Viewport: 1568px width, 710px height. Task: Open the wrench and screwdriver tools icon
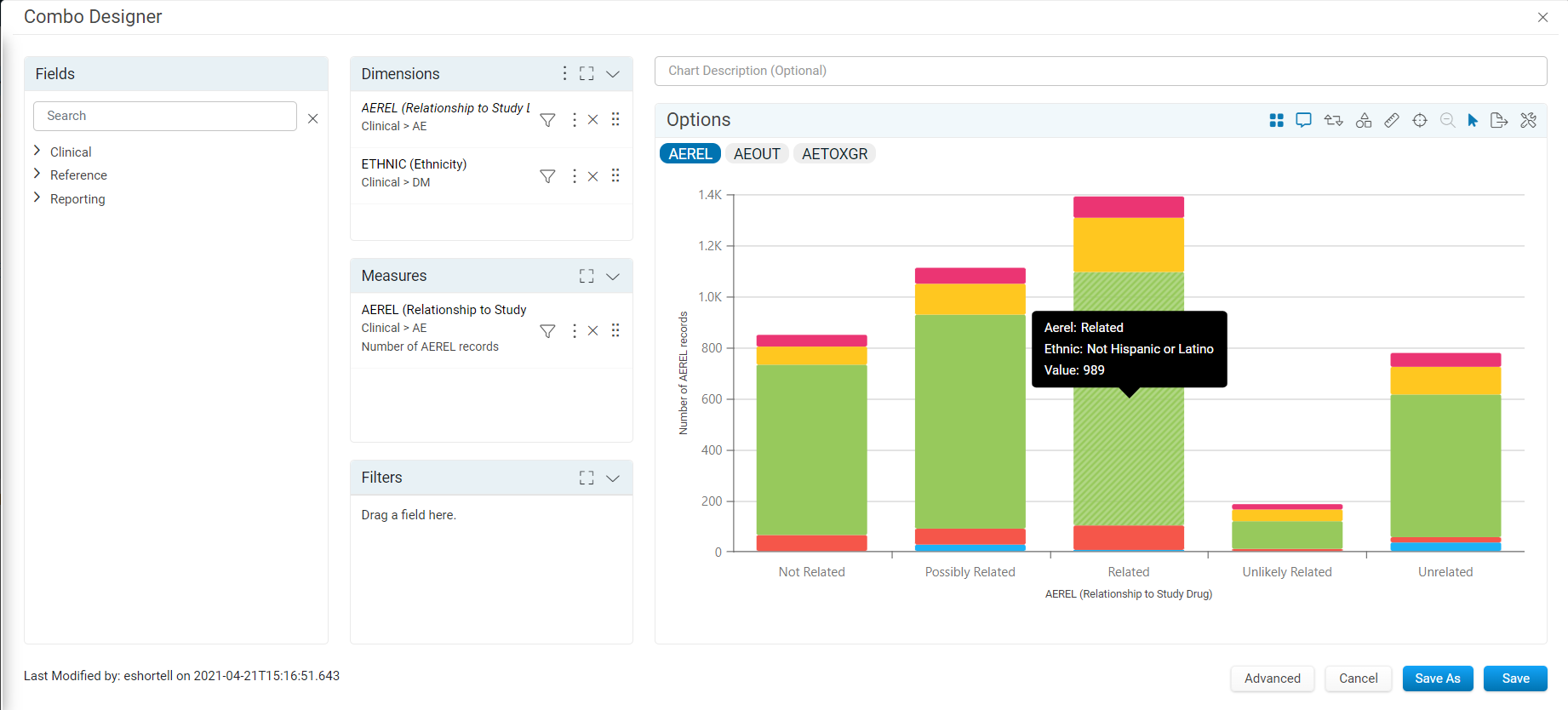(1529, 120)
